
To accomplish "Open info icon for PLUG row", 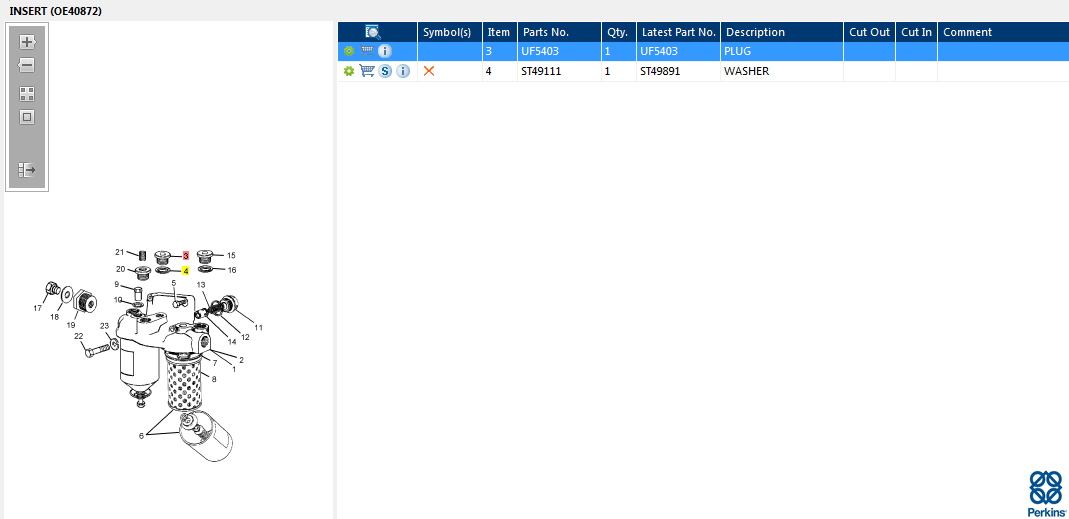I will [x=385, y=51].
